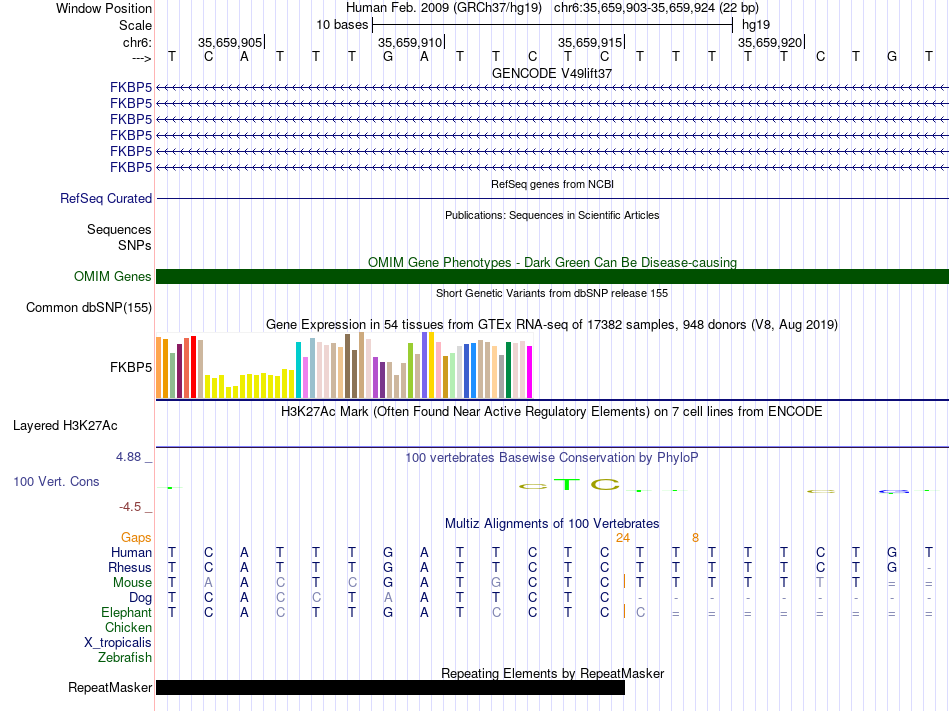Click the hg19 assembly label
The width and height of the screenshot is (950, 711).
point(756,25)
